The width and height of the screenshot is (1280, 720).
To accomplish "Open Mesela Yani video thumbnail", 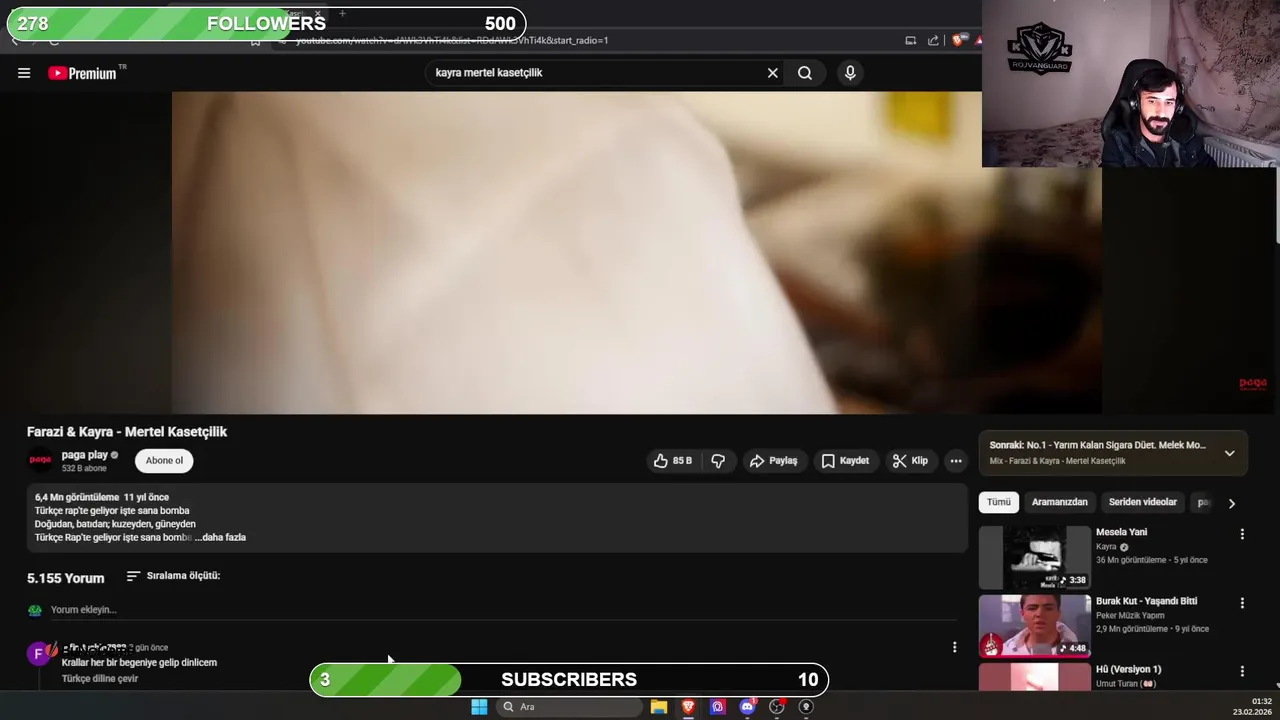I will tap(1034, 557).
